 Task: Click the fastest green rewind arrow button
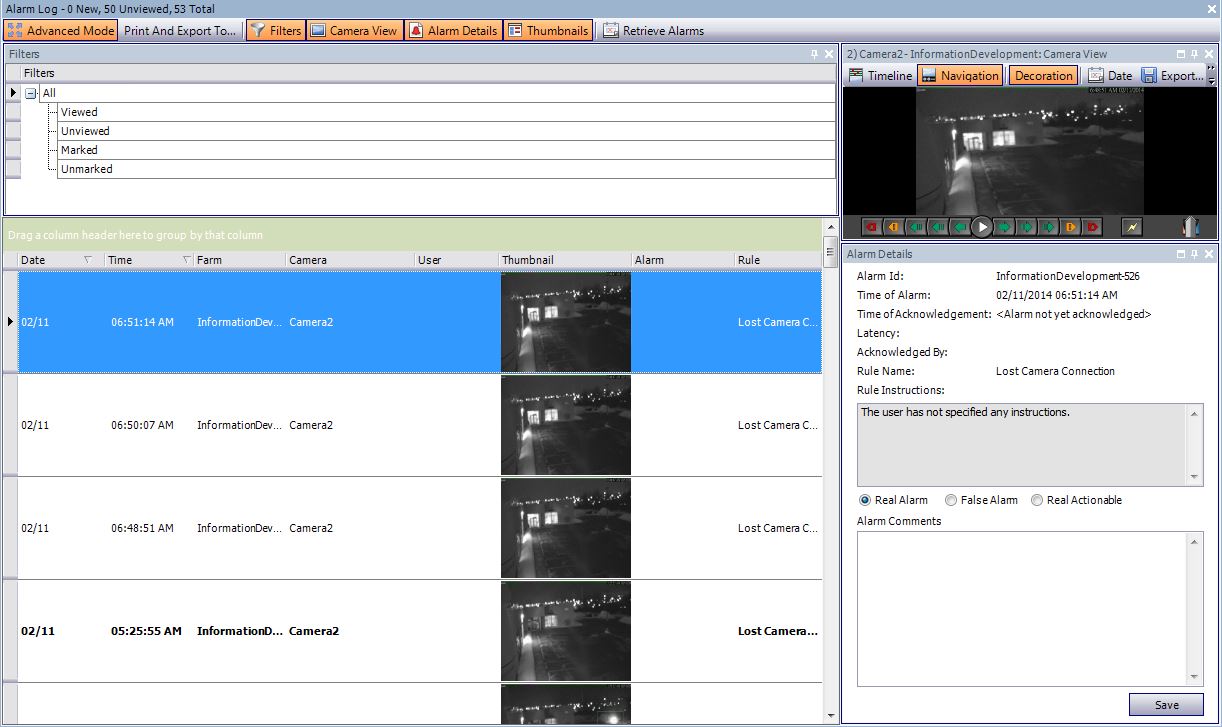(x=915, y=227)
